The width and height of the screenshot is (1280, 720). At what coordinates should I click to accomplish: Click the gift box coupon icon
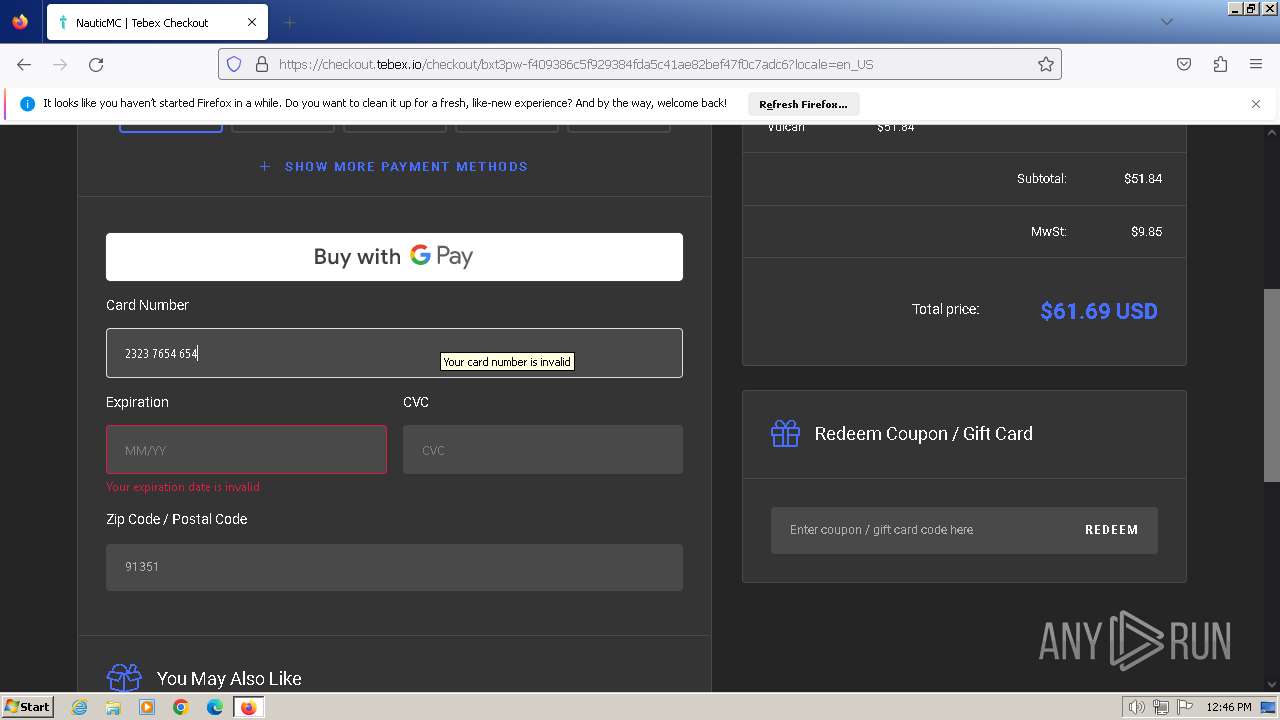785,433
